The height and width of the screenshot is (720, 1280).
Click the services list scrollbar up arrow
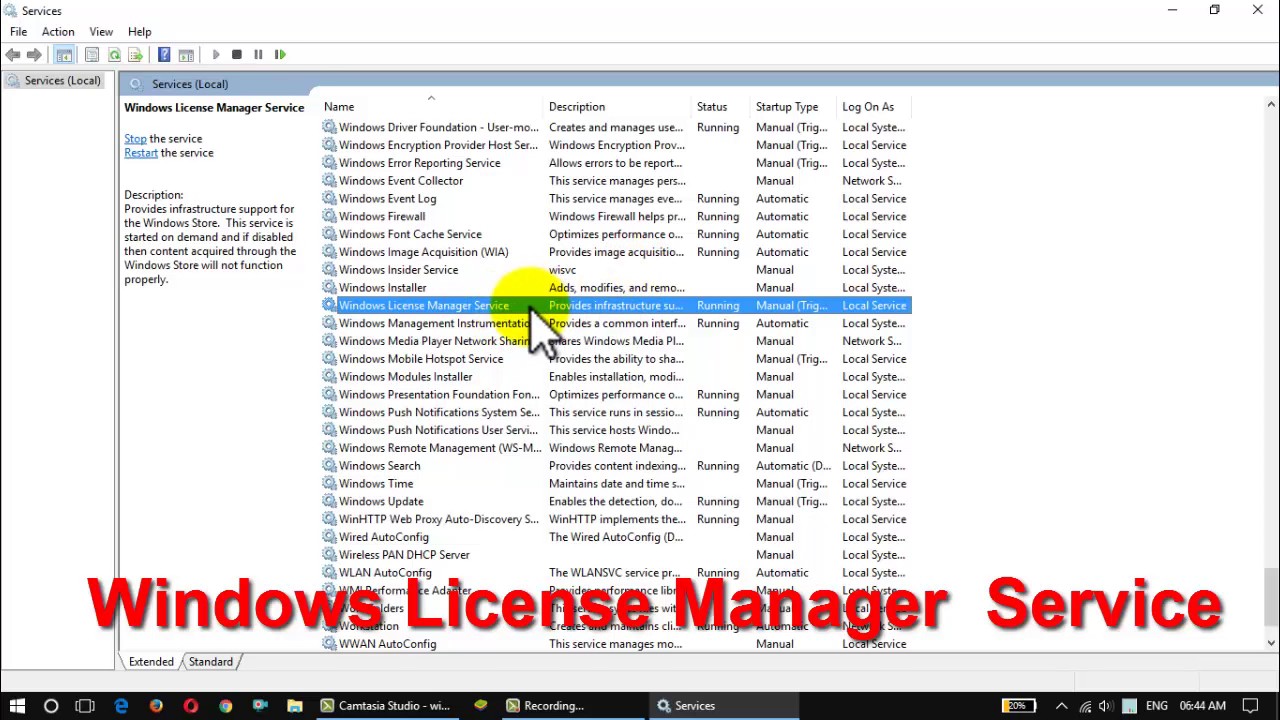pos(1271,104)
